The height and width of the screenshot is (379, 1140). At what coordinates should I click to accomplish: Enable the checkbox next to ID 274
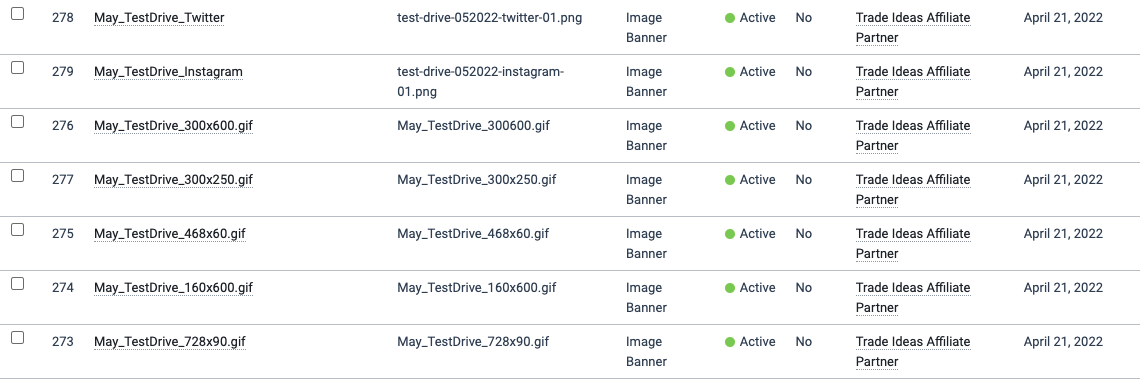[x=17, y=284]
